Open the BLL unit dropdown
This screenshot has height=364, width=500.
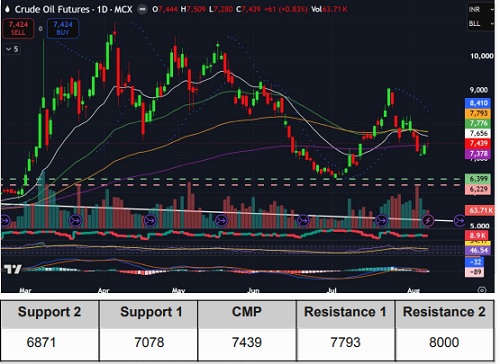pos(480,23)
